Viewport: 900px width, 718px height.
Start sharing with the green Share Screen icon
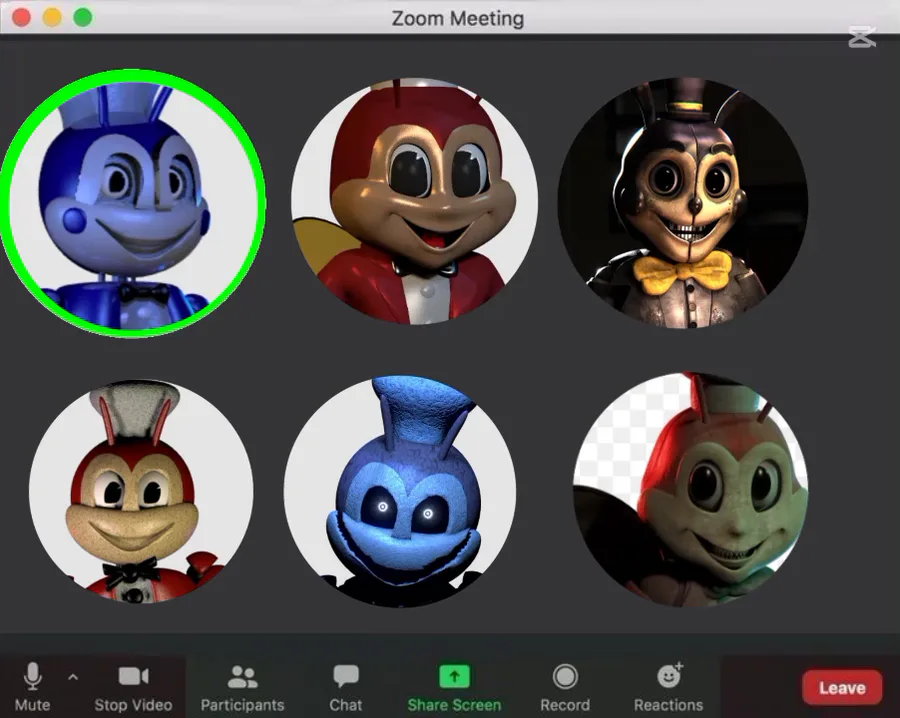pos(454,676)
